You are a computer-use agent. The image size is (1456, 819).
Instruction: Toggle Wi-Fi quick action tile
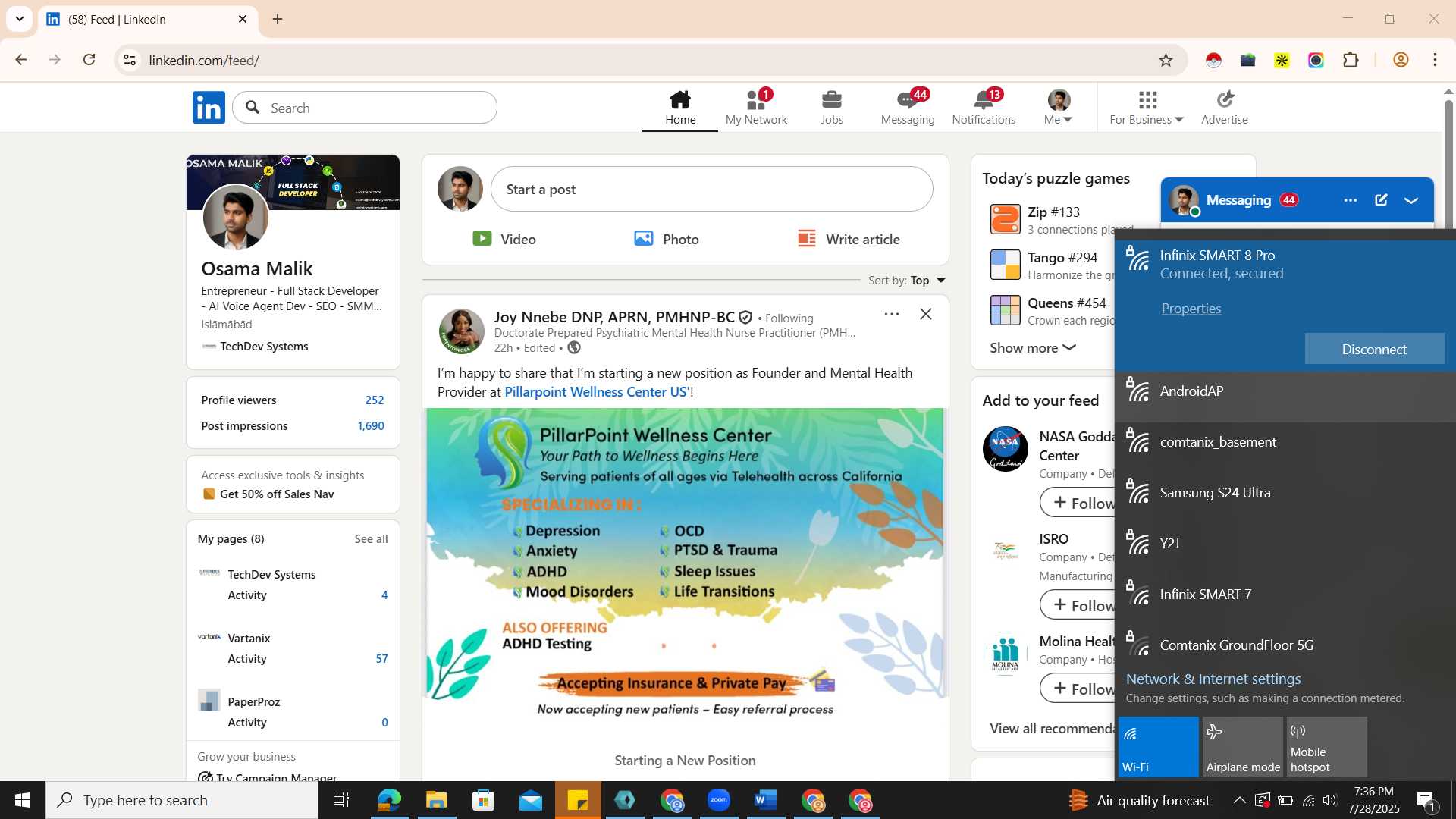coord(1158,747)
